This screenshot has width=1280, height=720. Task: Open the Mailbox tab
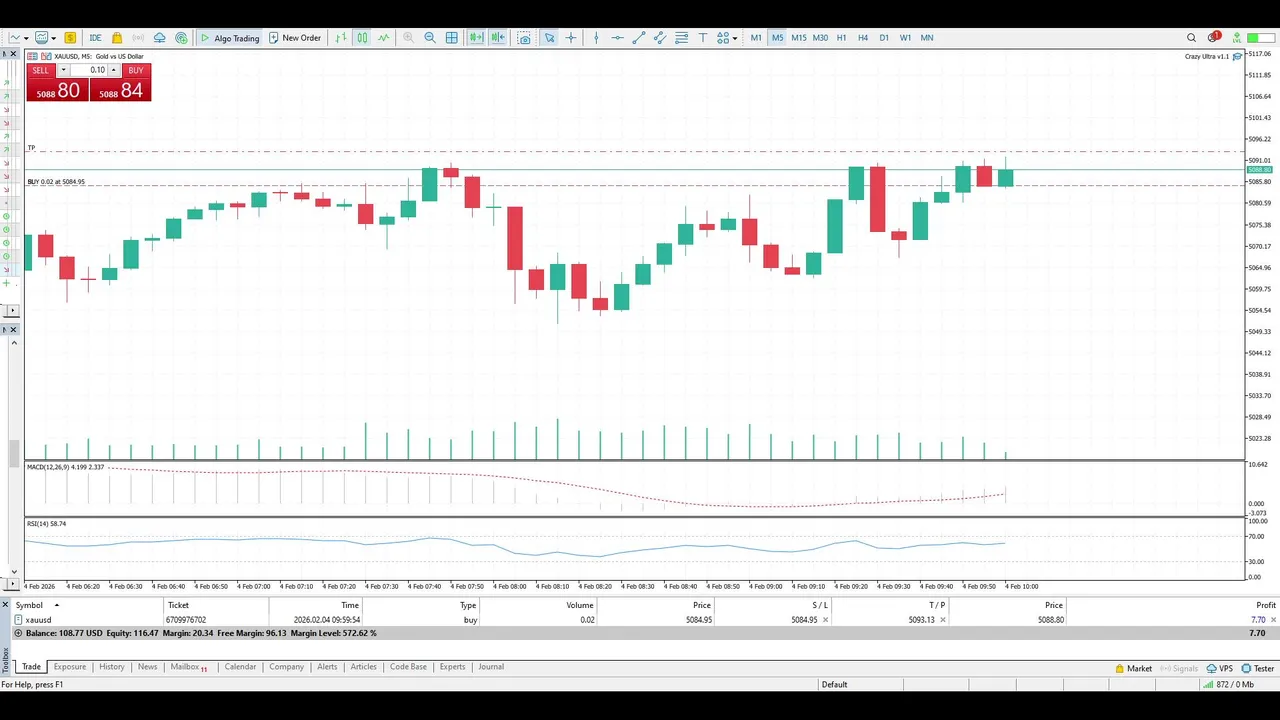188,667
